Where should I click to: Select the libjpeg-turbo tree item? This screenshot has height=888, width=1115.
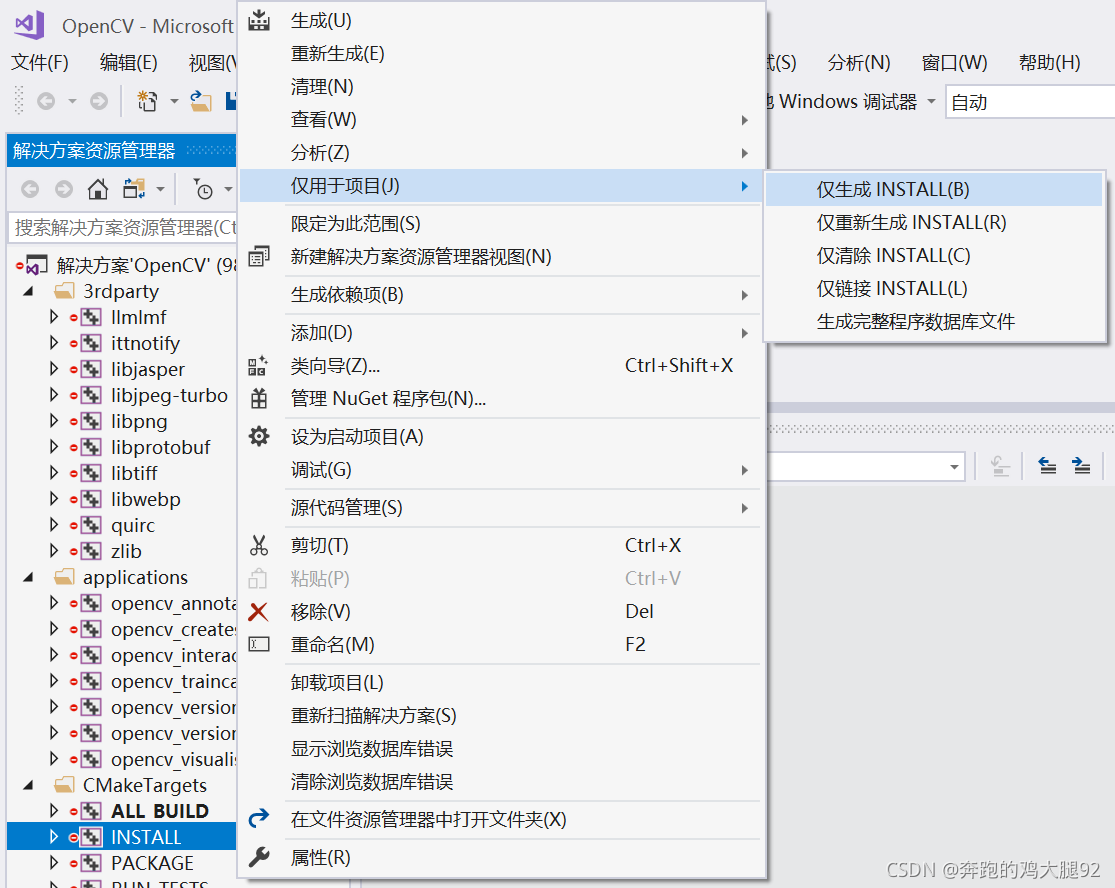pyautogui.click(x=169, y=395)
